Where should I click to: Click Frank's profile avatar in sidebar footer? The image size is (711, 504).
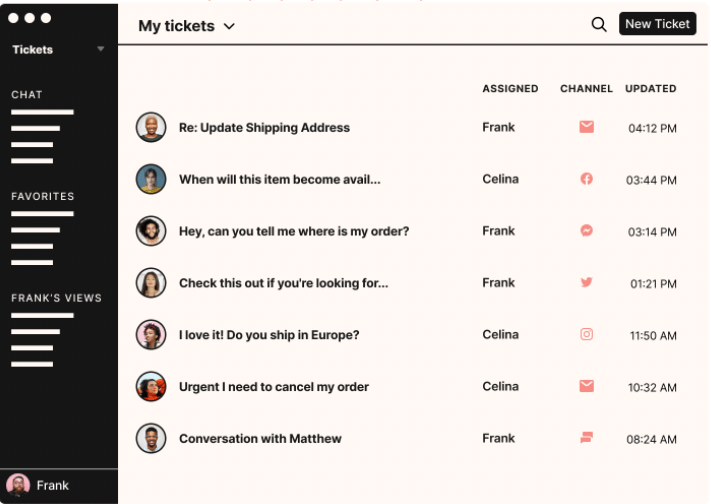coord(18,485)
